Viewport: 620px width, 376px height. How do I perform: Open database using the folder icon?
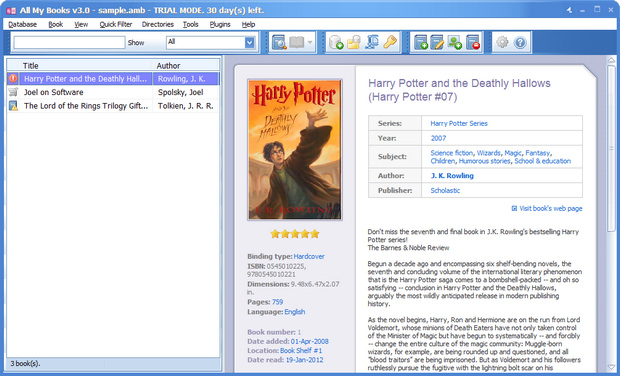354,42
